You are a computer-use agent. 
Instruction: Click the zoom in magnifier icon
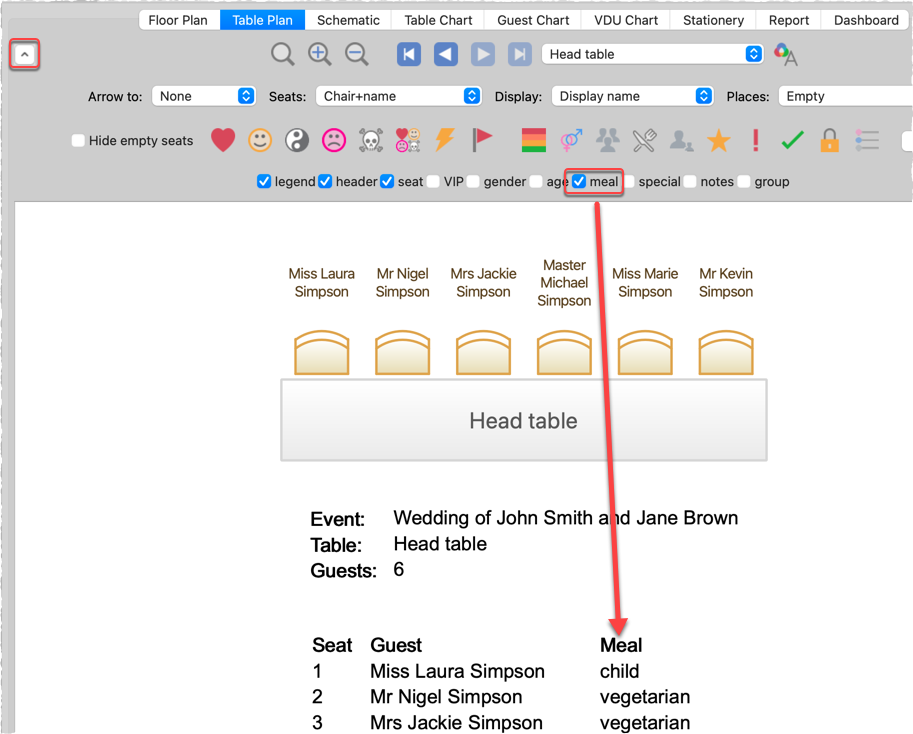coord(320,55)
